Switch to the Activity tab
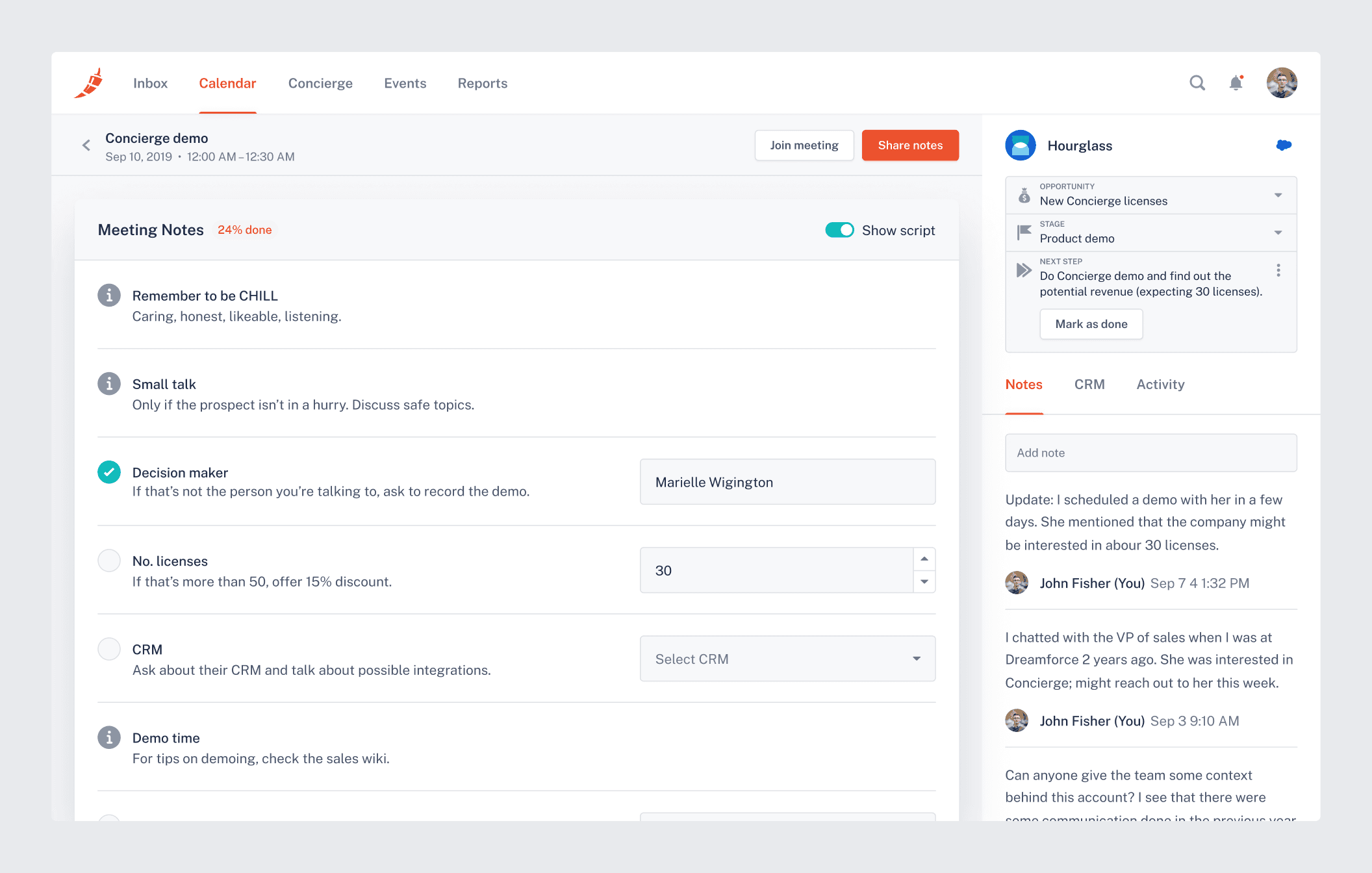This screenshot has height=873, width=1372. coord(1160,385)
